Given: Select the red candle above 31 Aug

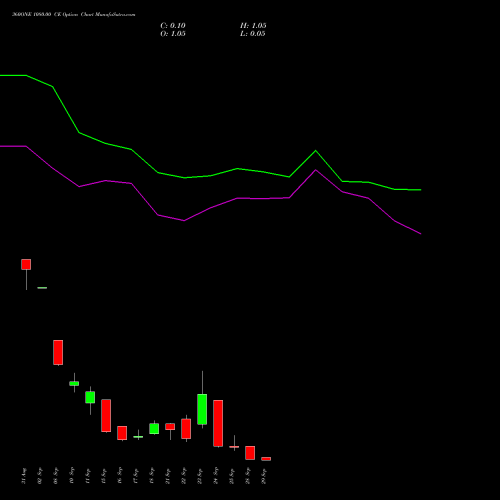Looking at the screenshot, I should [26, 264].
